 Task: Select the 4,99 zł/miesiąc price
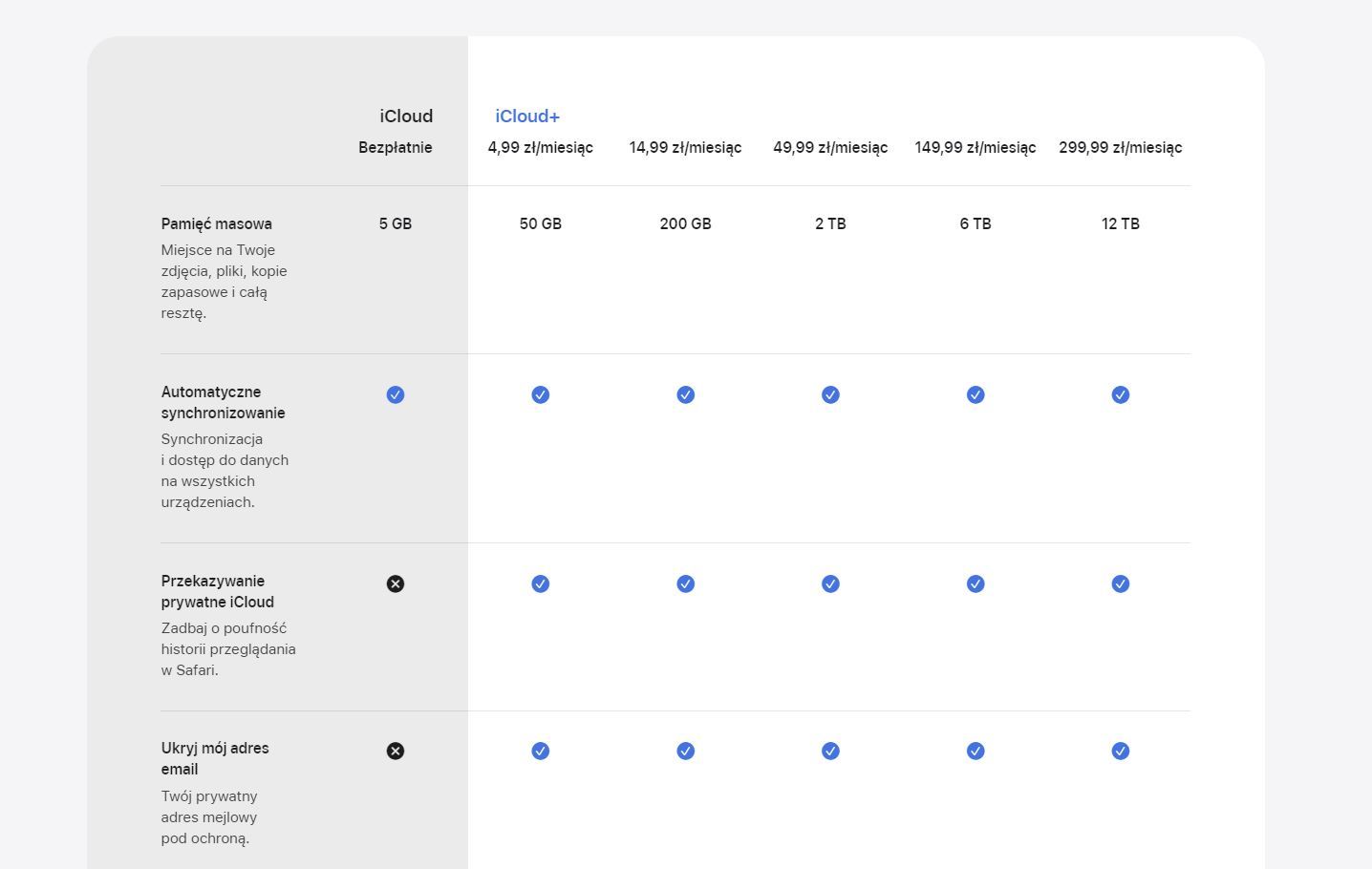(x=541, y=147)
